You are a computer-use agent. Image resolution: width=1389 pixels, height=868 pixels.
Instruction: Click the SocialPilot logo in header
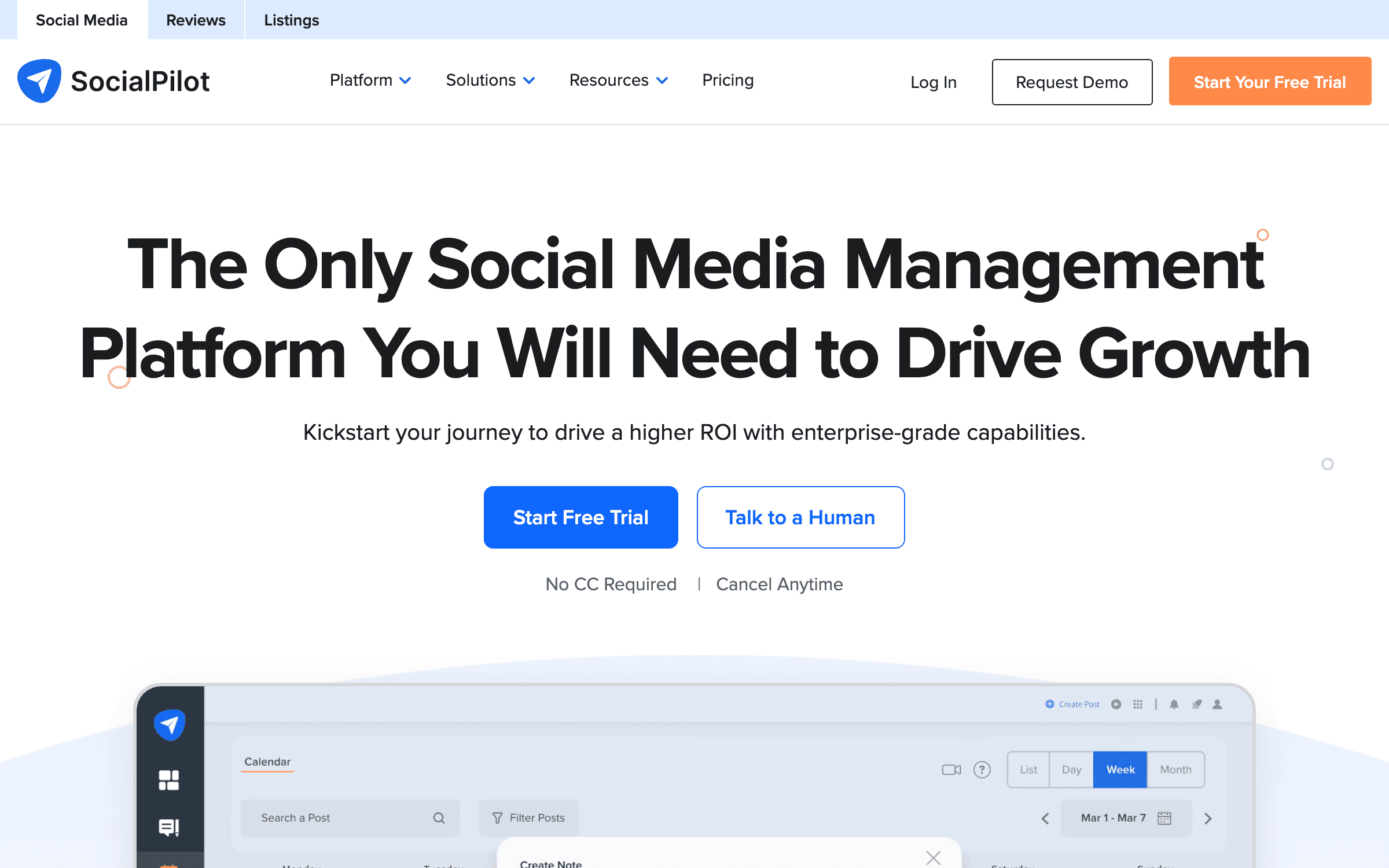click(x=113, y=81)
